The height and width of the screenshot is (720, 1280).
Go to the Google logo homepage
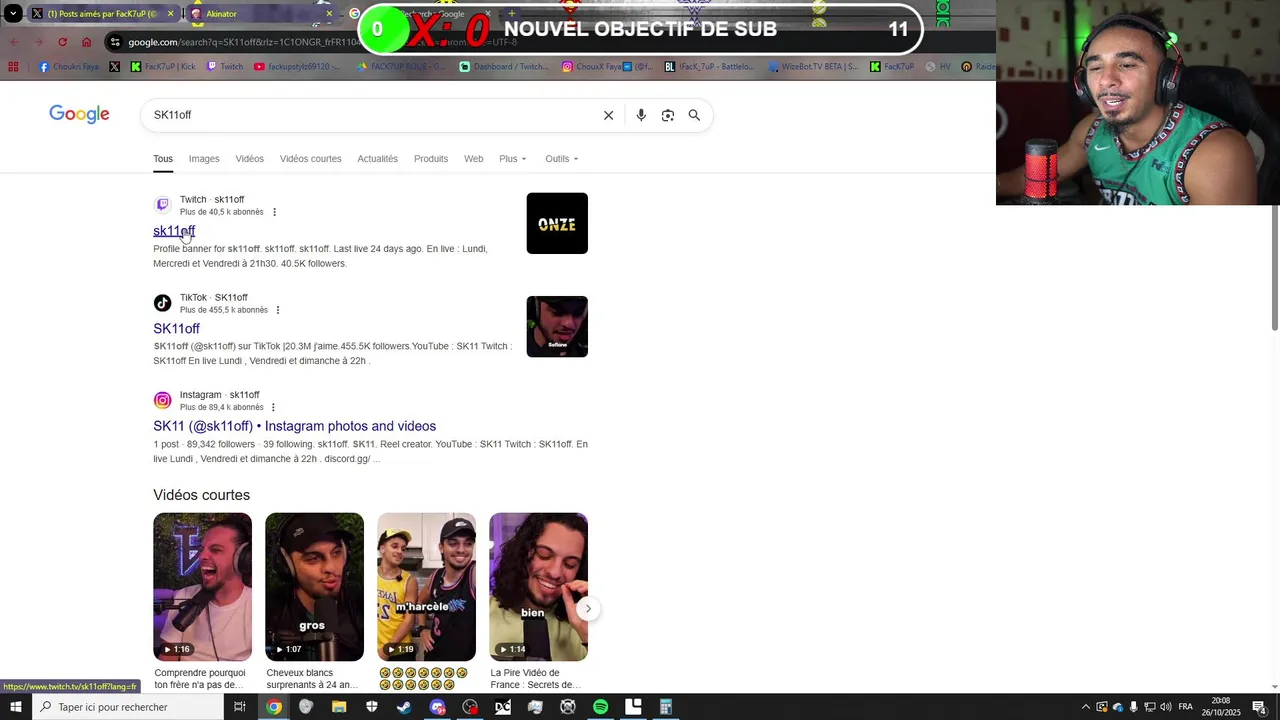pyautogui.click(x=79, y=114)
